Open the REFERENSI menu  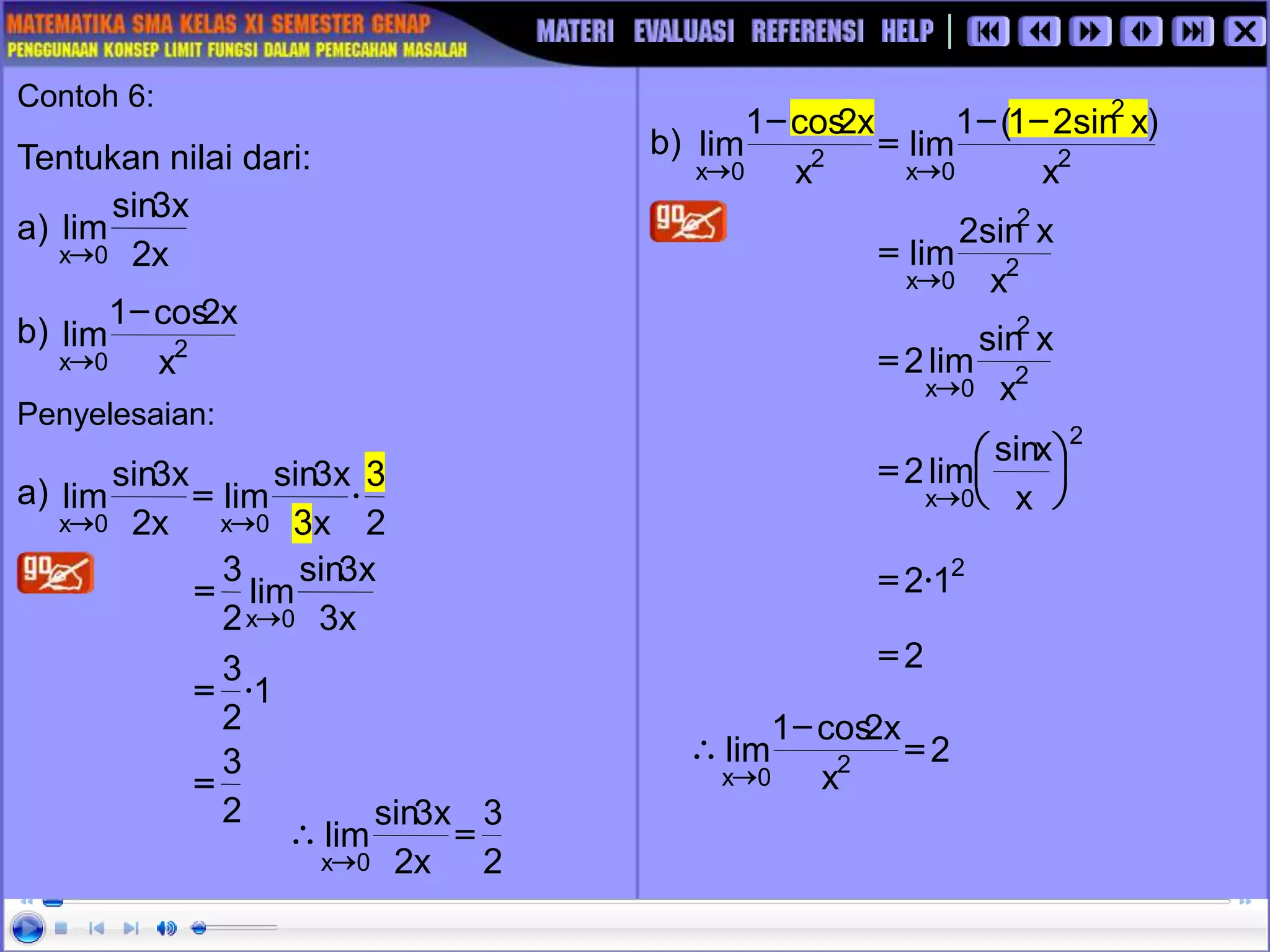point(807,31)
